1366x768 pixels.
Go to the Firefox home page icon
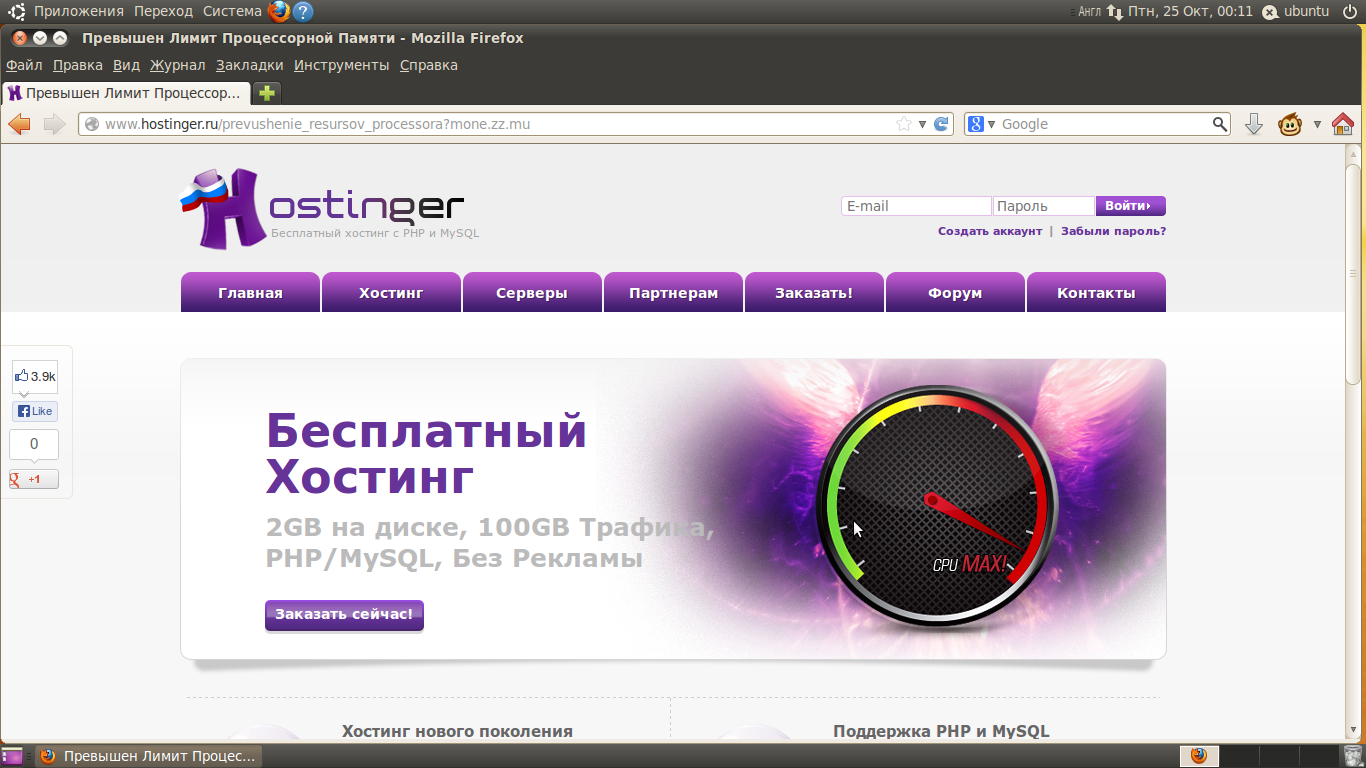(1343, 124)
